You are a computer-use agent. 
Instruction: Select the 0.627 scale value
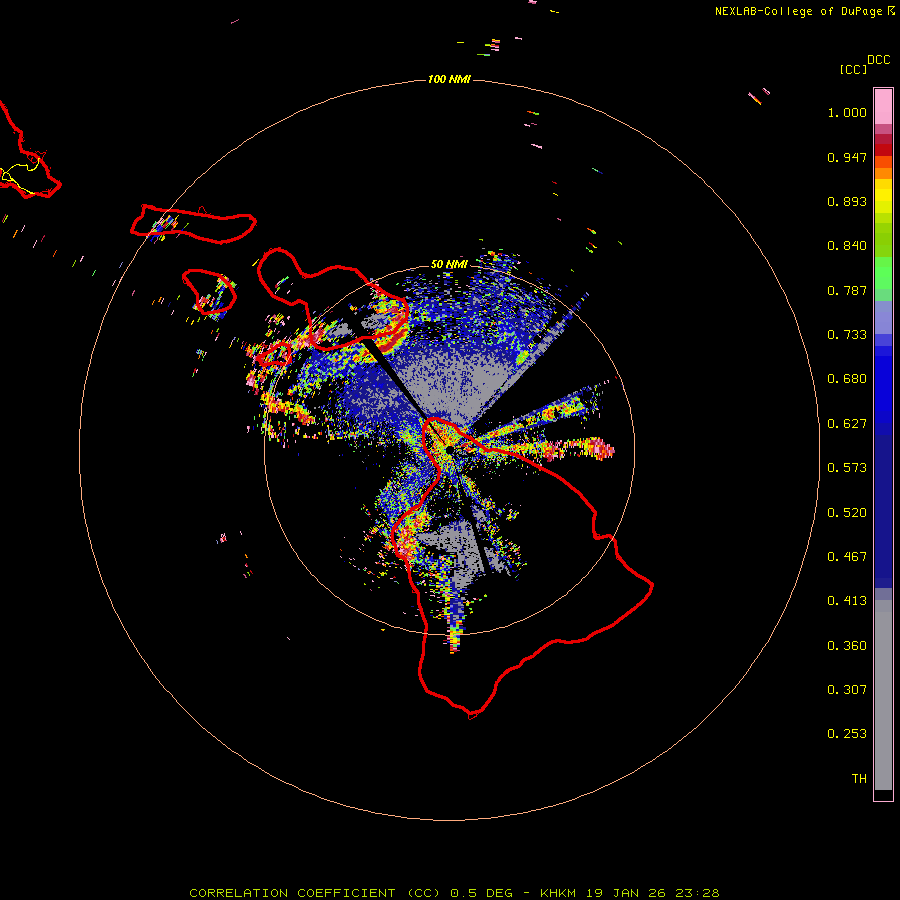847,424
